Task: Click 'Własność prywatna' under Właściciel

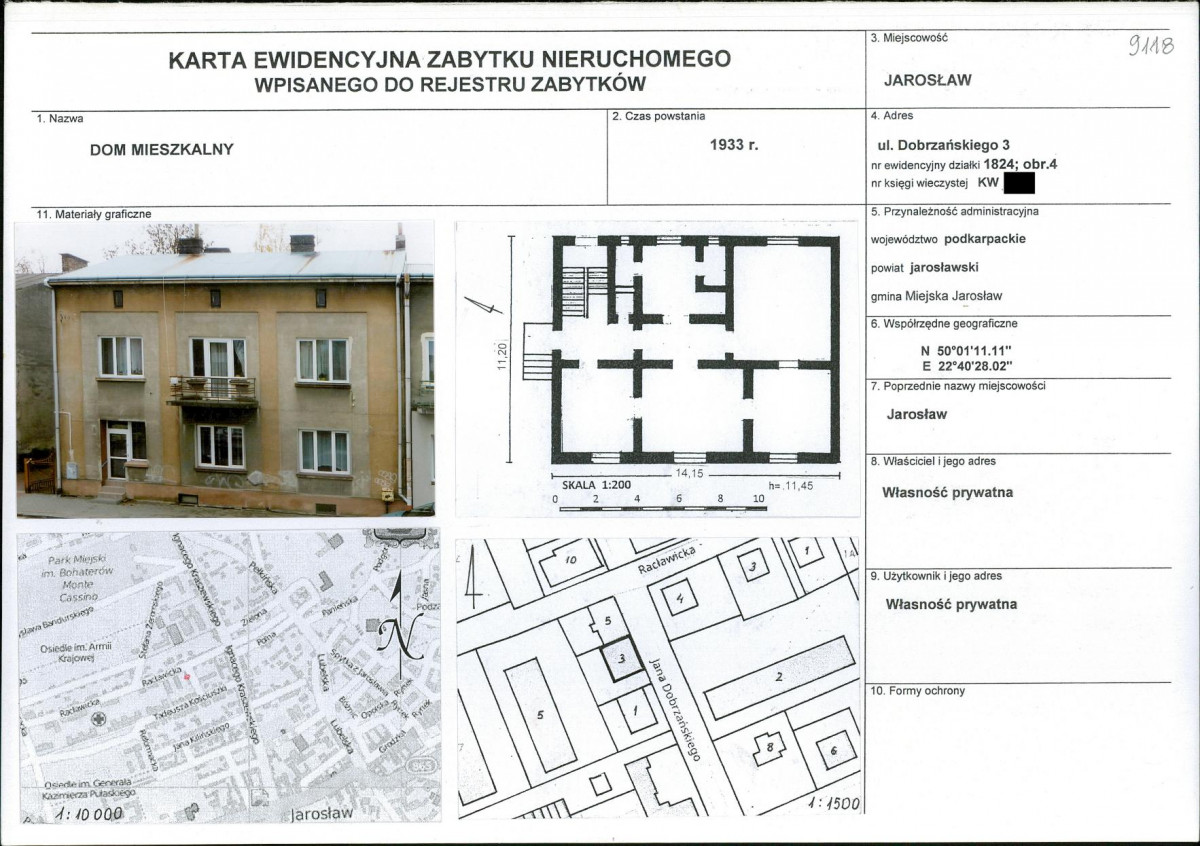Action: coord(948,492)
